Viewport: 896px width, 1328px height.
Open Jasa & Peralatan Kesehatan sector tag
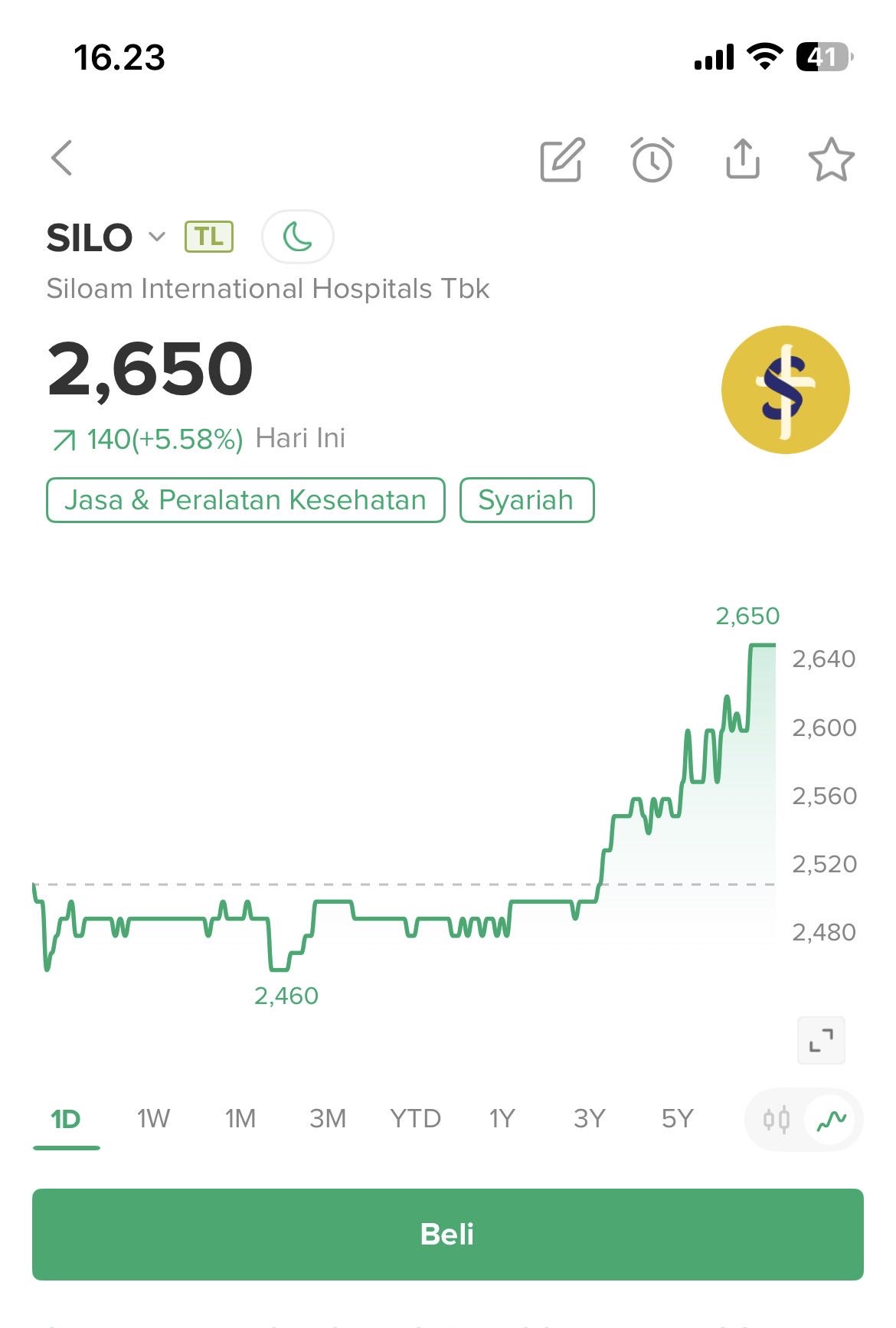click(245, 500)
